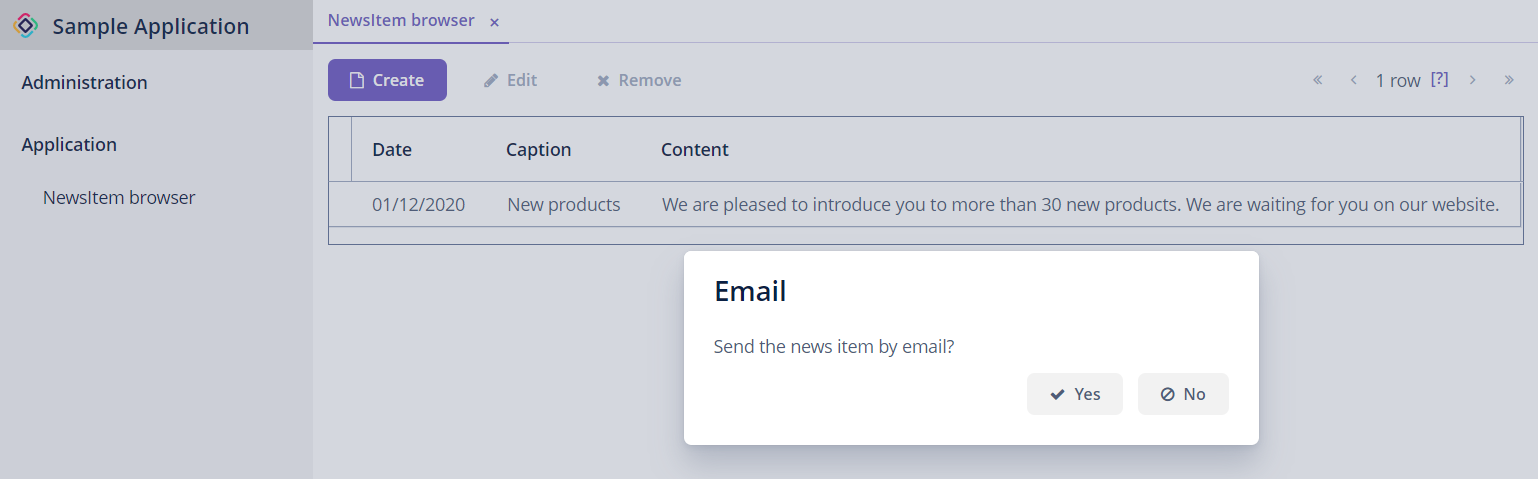Click the row count question mark link

(x=1439, y=79)
